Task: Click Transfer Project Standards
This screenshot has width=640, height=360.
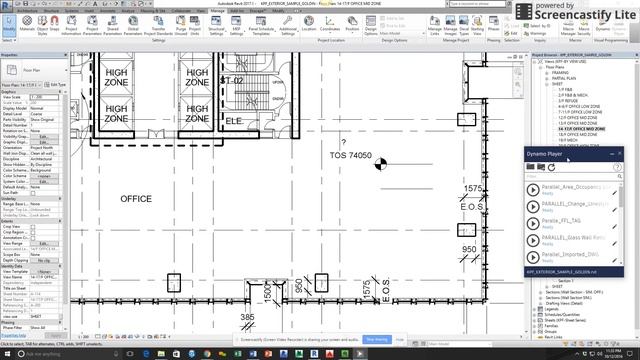Action: click(158, 25)
